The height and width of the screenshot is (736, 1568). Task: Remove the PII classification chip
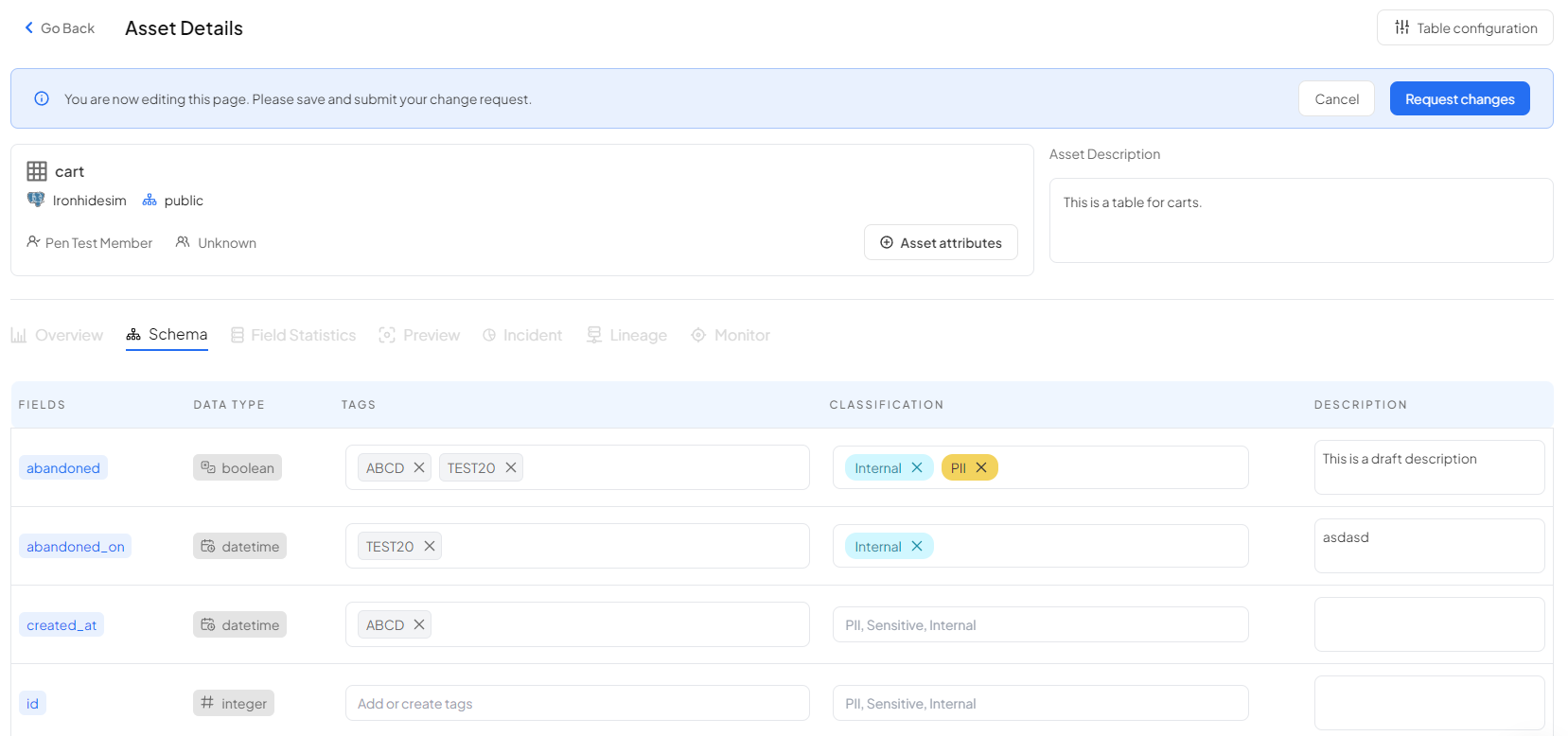(x=981, y=467)
